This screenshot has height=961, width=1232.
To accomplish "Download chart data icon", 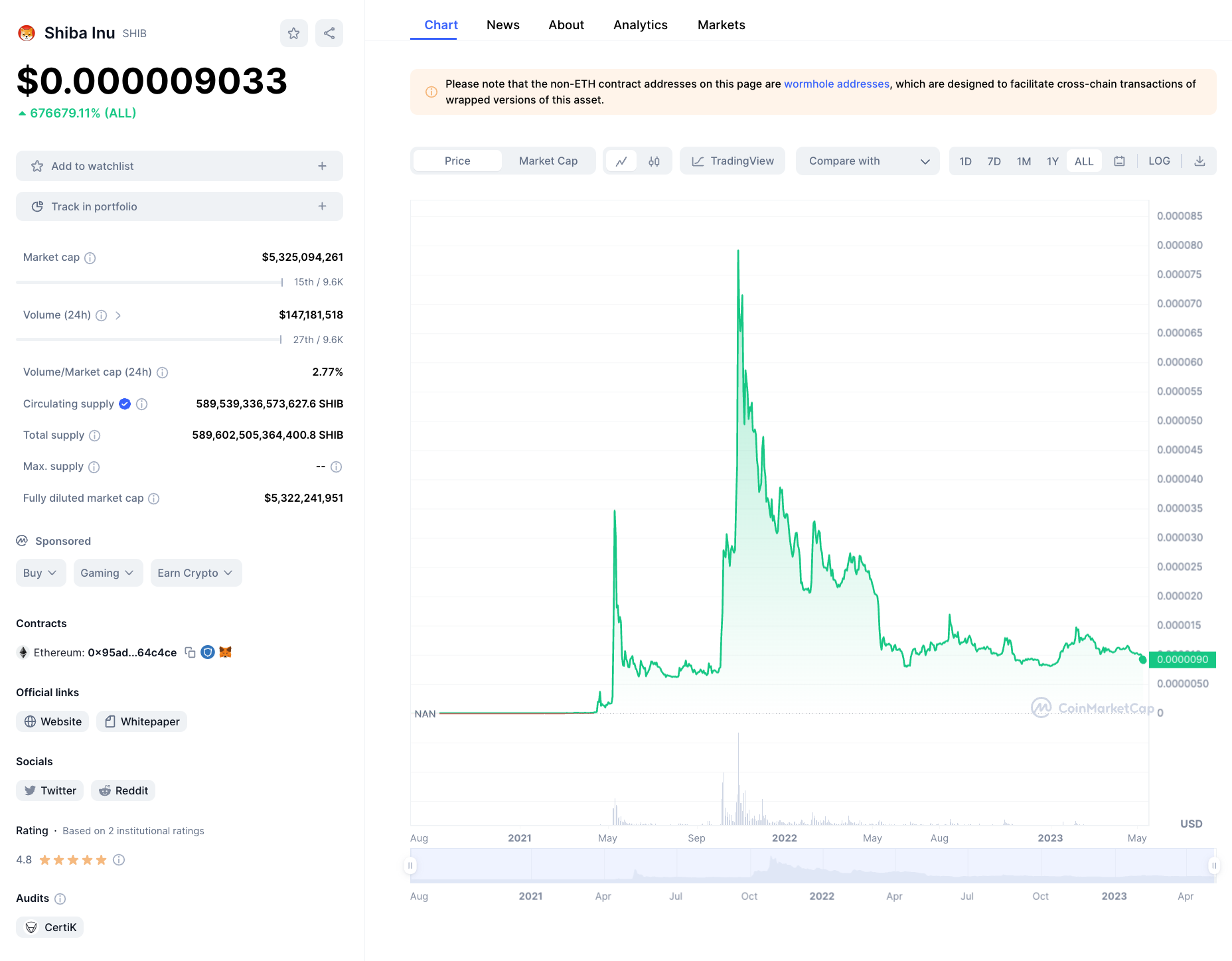I will click(x=1199, y=161).
